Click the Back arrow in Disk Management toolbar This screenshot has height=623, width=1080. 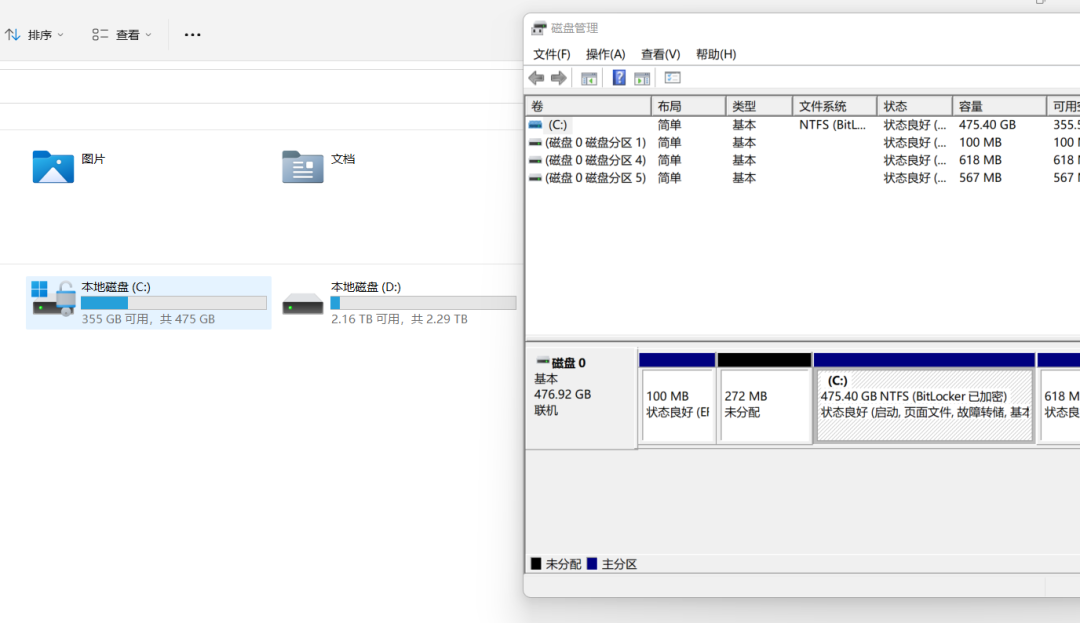[536, 78]
